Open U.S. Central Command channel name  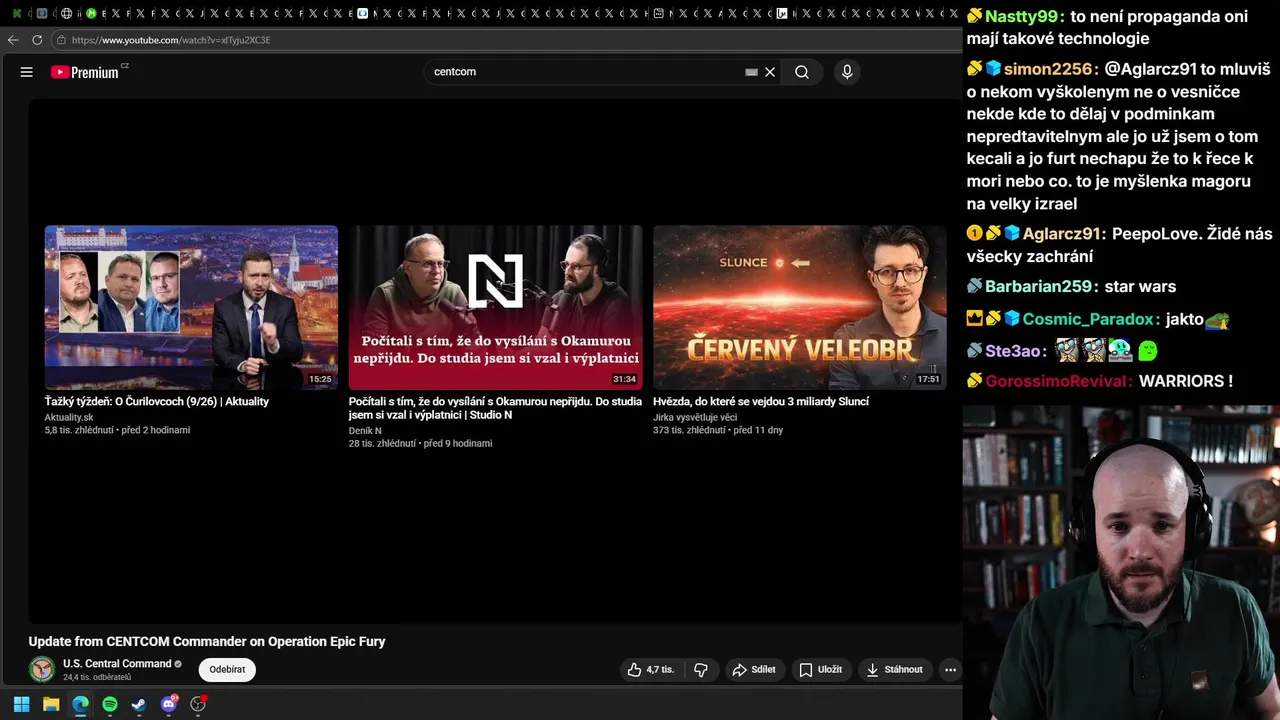[117, 664]
